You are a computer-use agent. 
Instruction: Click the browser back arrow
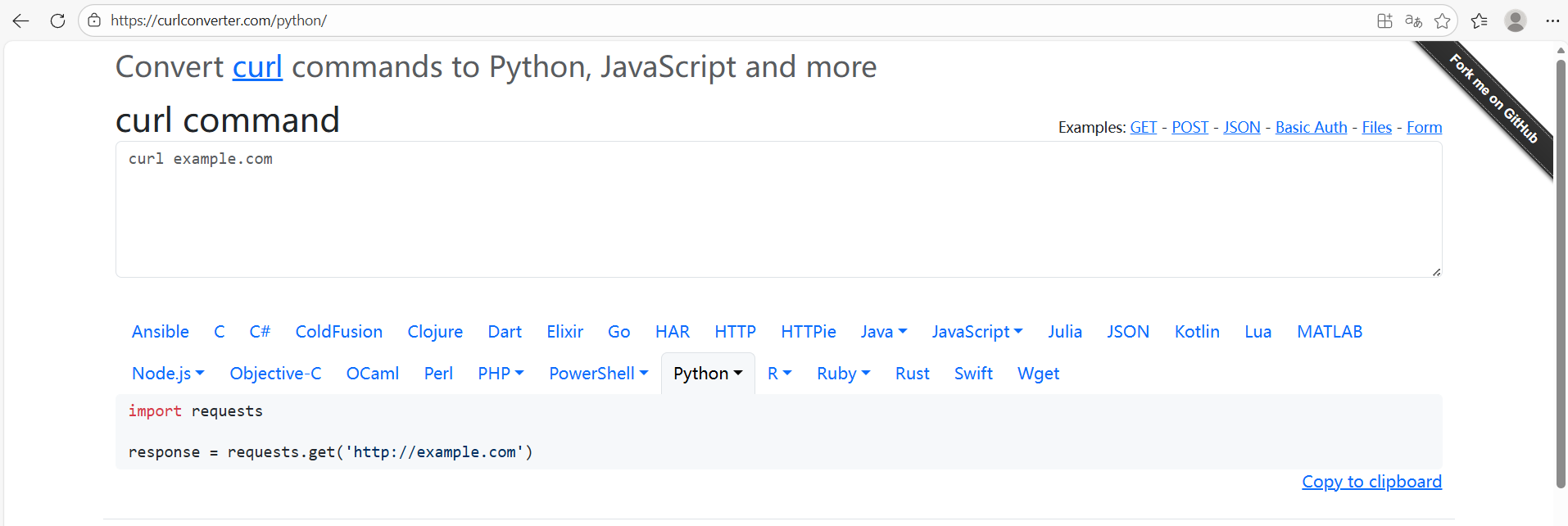point(20,20)
